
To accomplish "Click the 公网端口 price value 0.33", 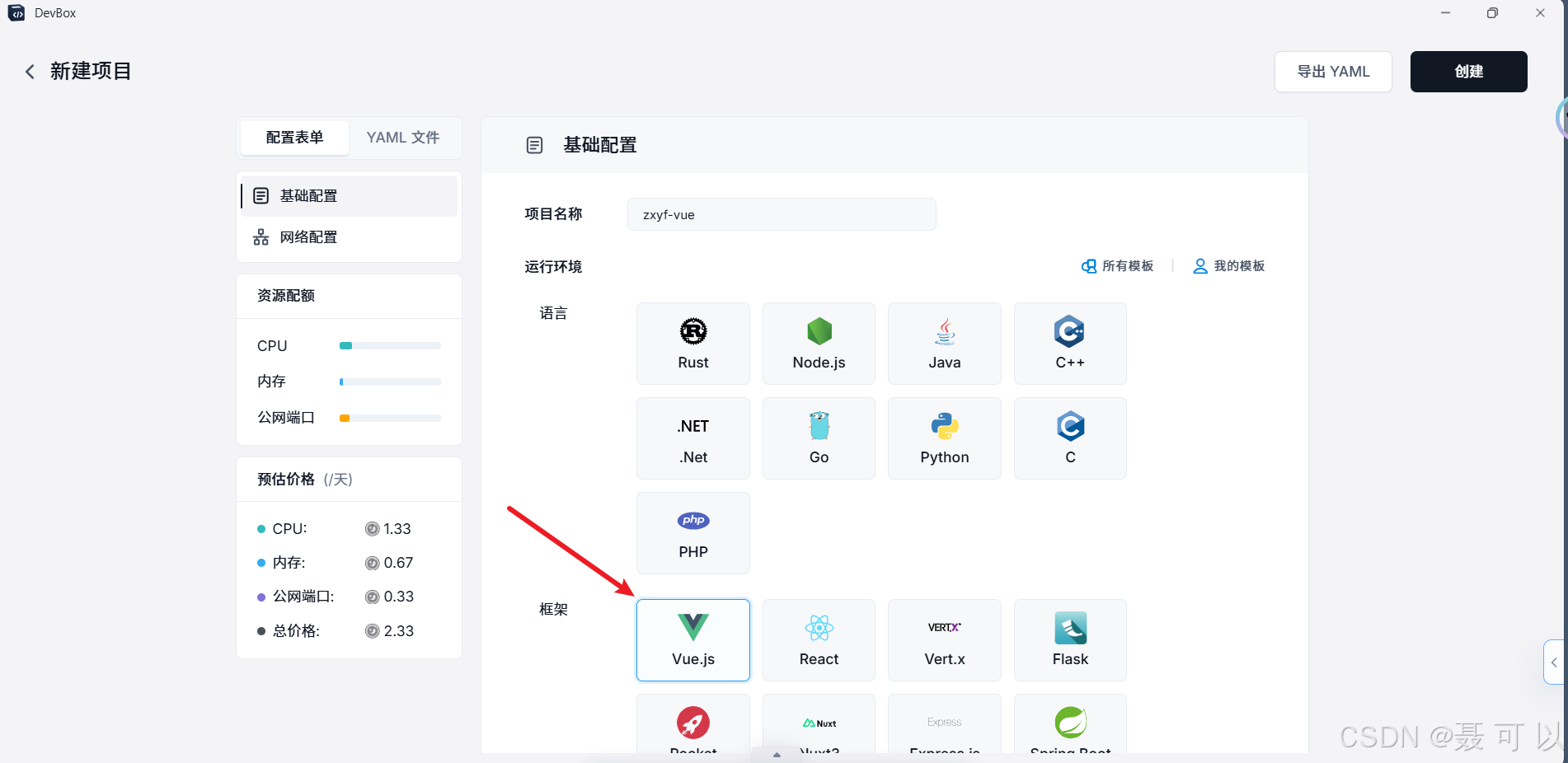I will coord(398,597).
